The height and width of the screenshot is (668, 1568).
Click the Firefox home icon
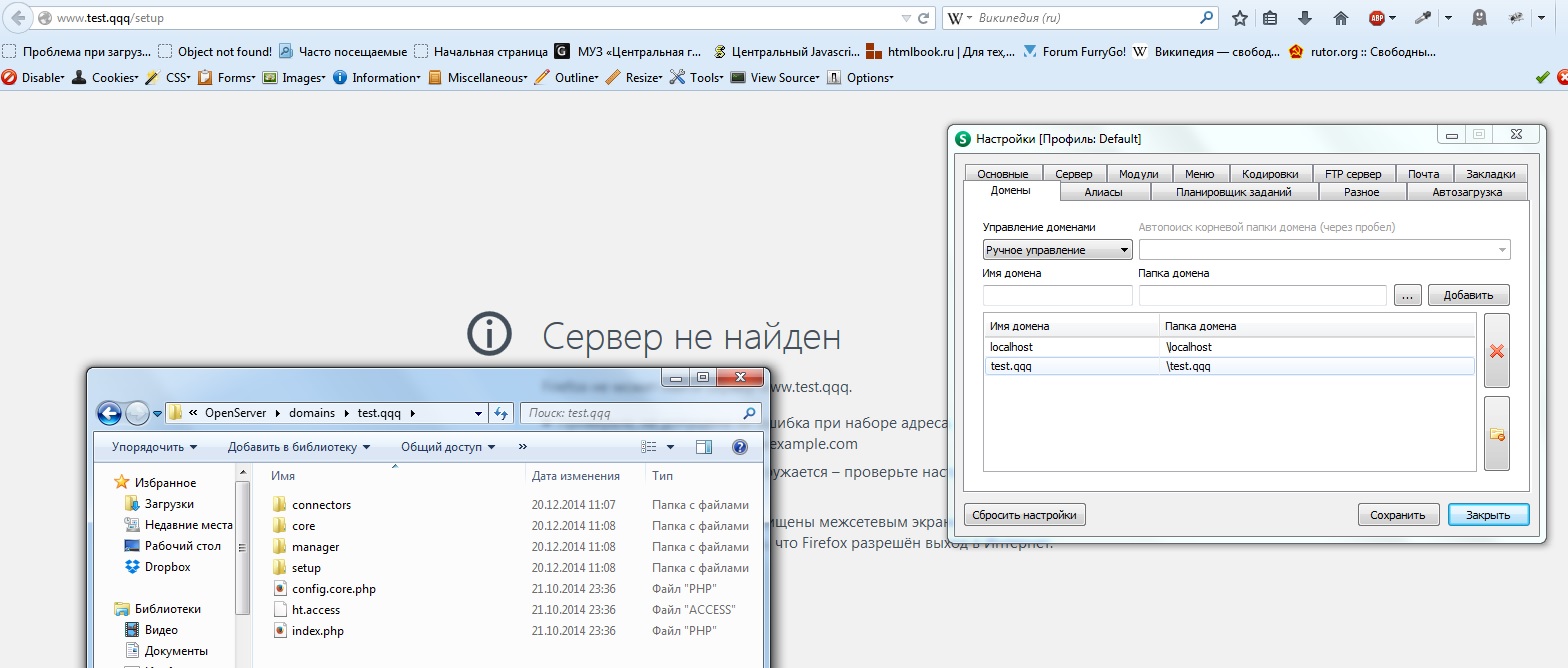(1341, 18)
